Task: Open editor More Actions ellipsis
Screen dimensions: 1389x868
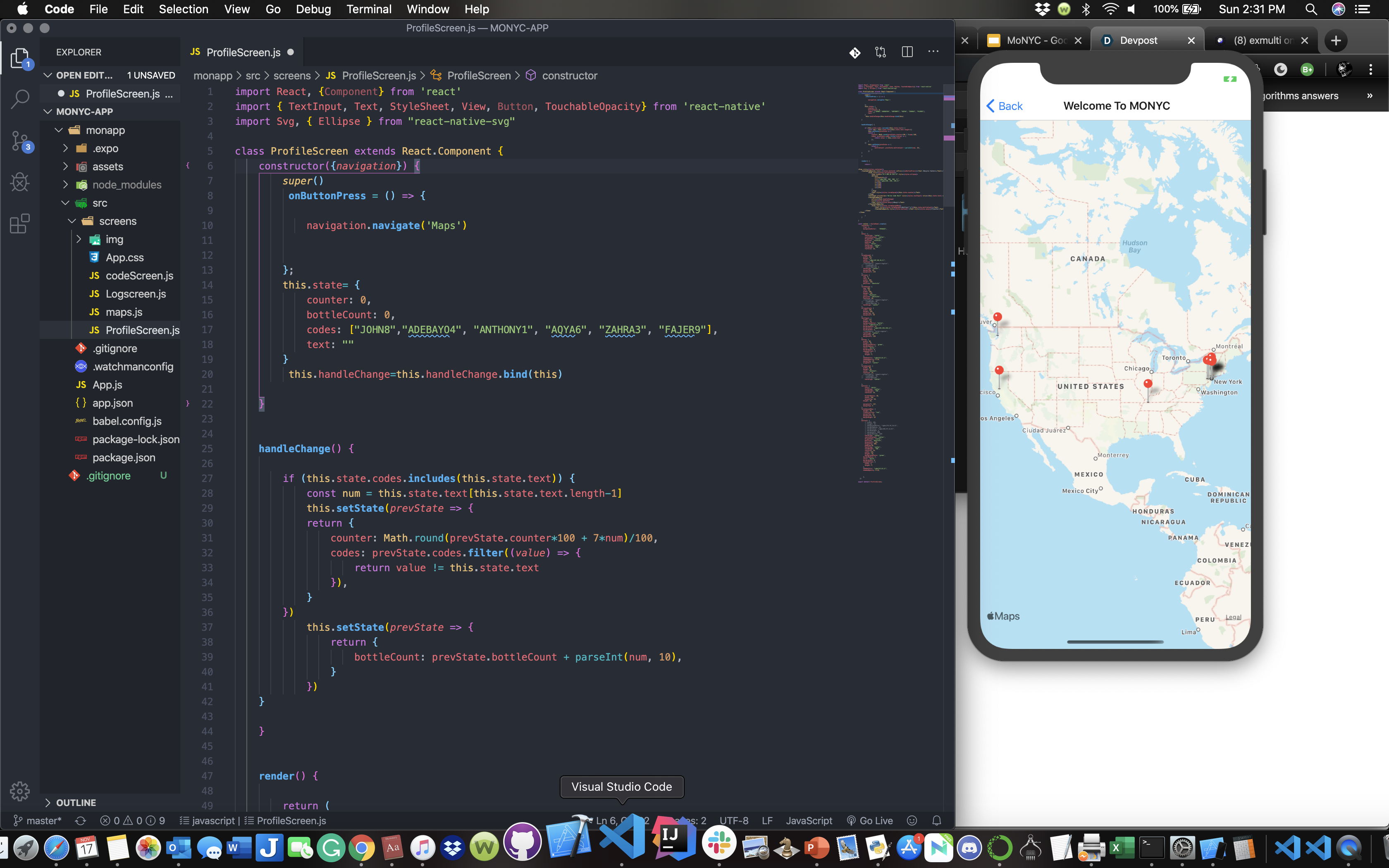Action: [933, 52]
